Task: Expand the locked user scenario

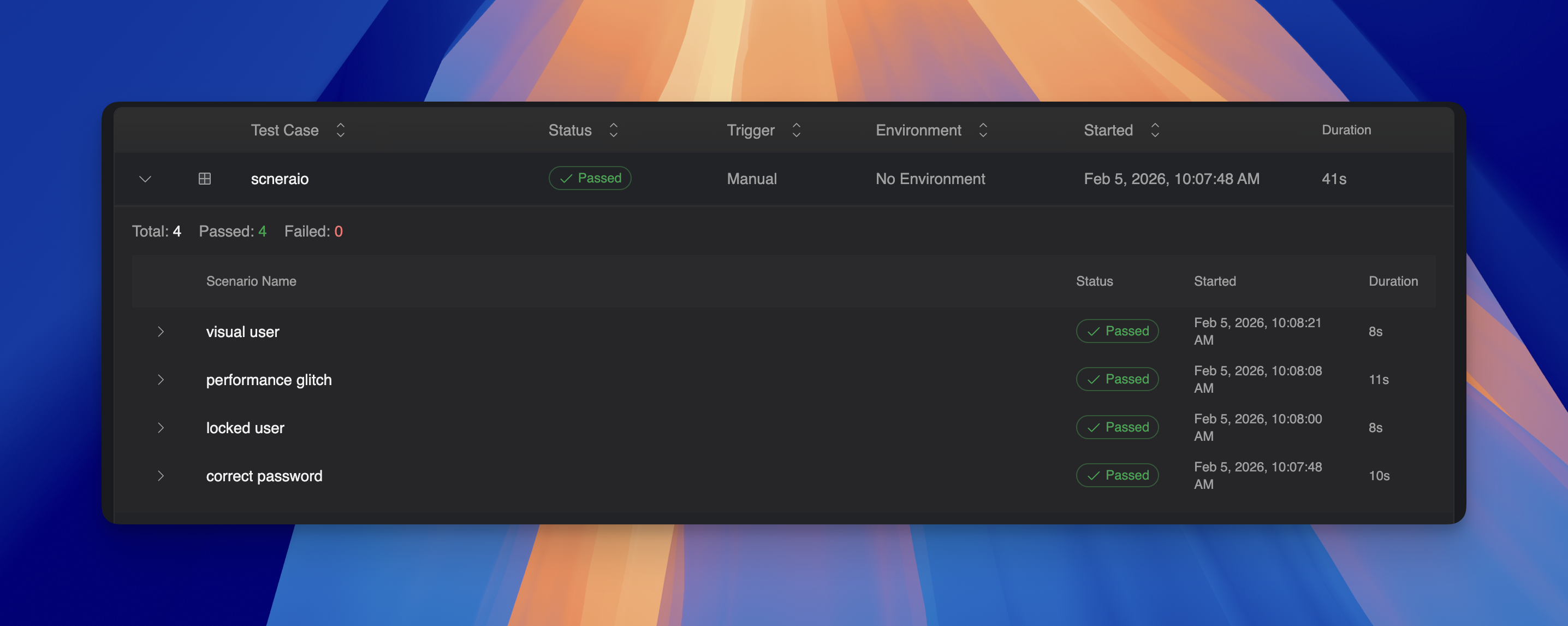Action: point(161,428)
